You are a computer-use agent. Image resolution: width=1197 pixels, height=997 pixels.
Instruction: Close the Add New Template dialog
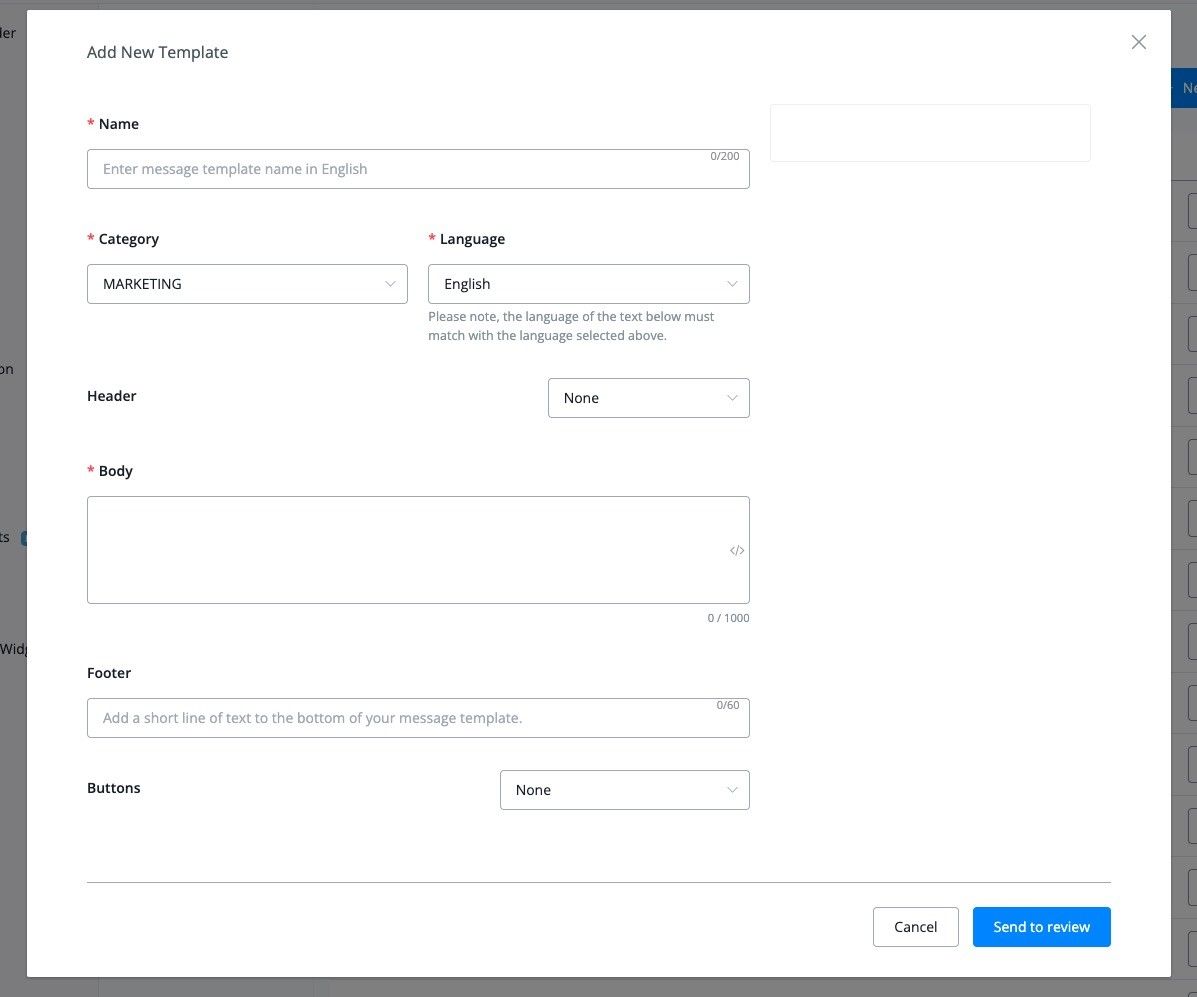[1138, 42]
